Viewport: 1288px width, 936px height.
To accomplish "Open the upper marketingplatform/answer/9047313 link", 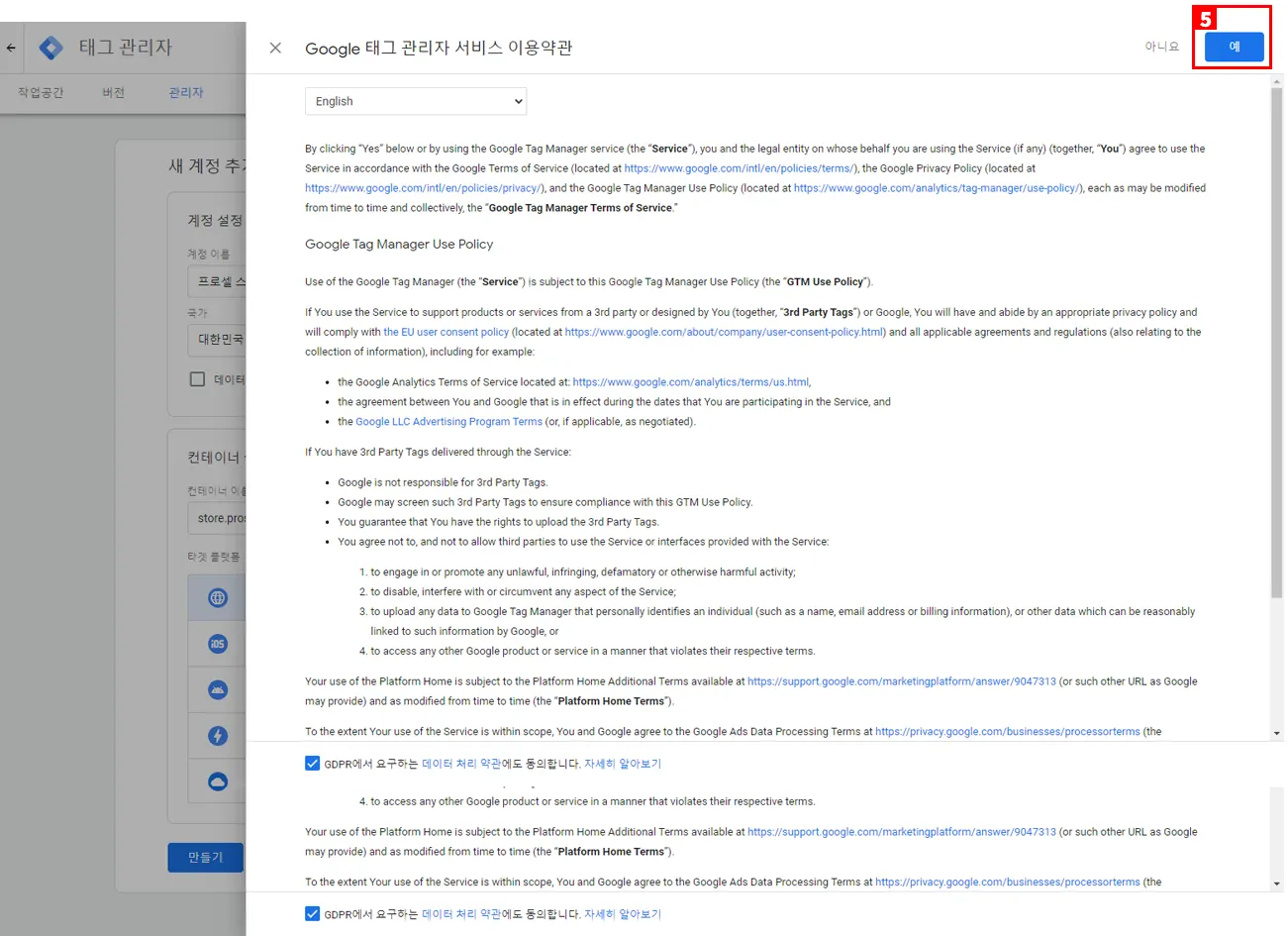I will [902, 681].
